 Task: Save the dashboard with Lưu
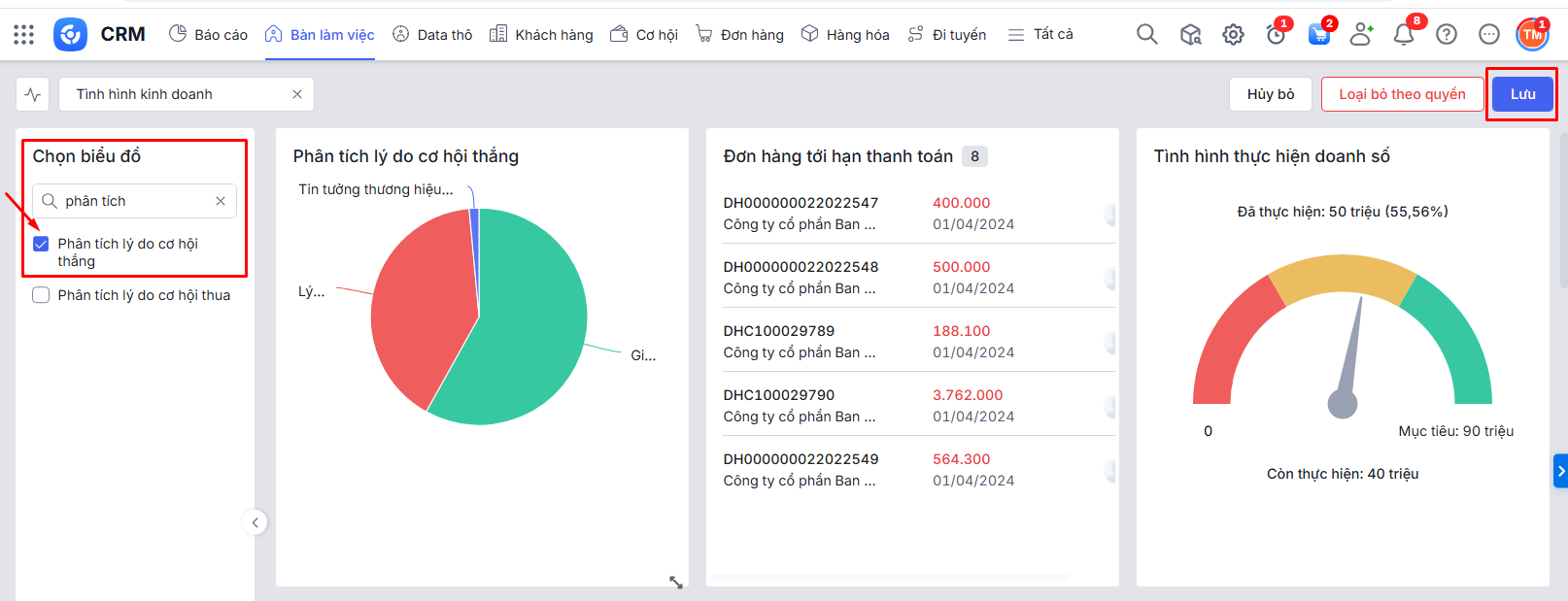1521,94
